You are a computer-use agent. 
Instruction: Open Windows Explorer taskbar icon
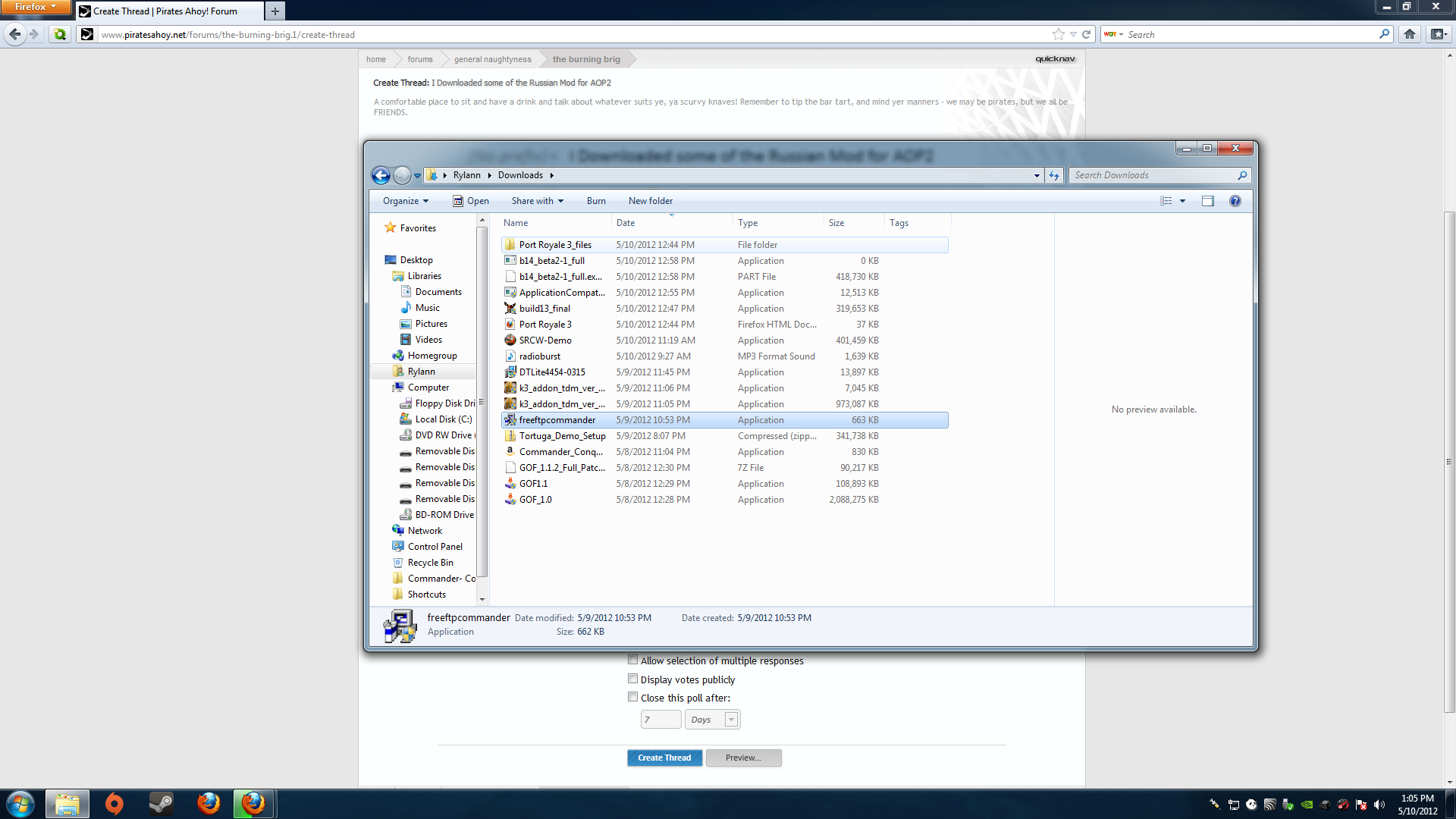pos(67,804)
